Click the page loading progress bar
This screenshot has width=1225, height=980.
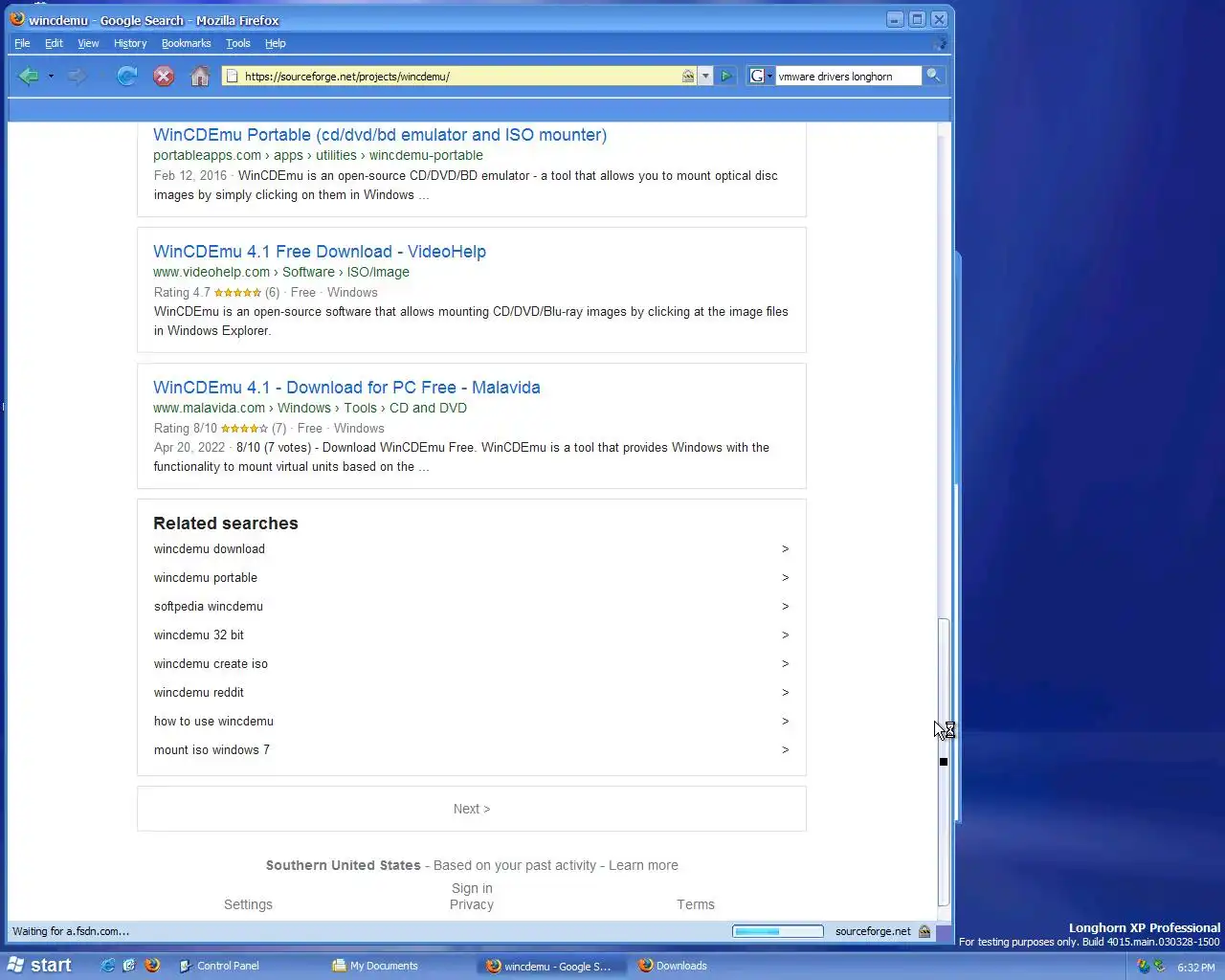coord(777,931)
